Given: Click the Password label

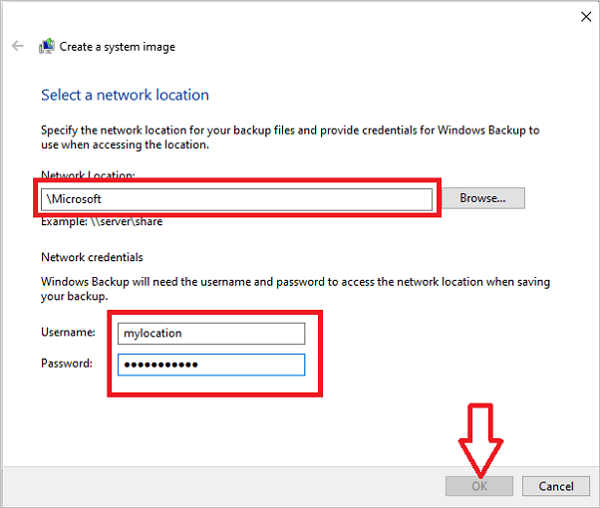Looking at the screenshot, I should [x=67, y=363].
